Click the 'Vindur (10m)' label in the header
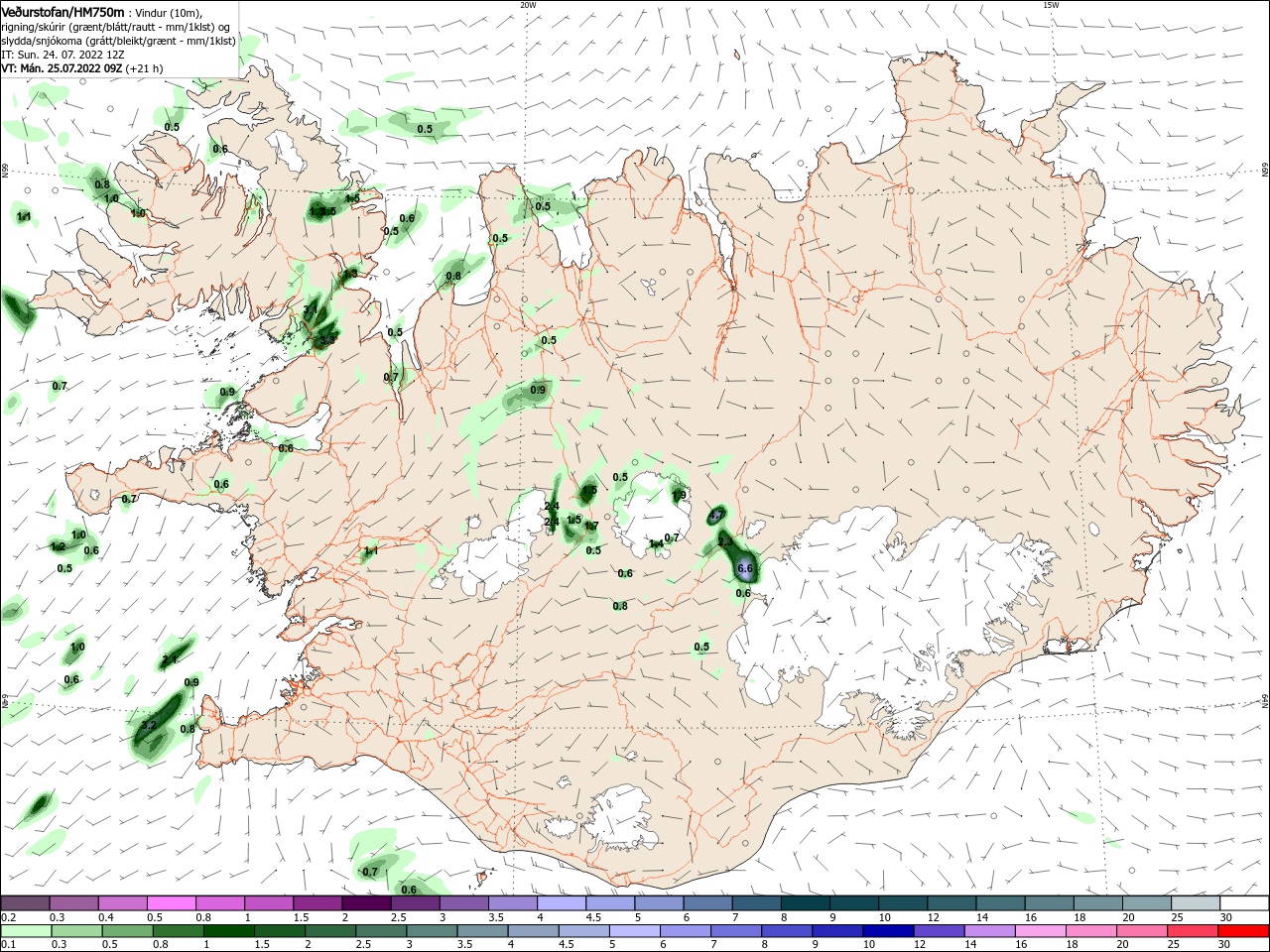The image size is (1270, 952). tap(167, 12)
